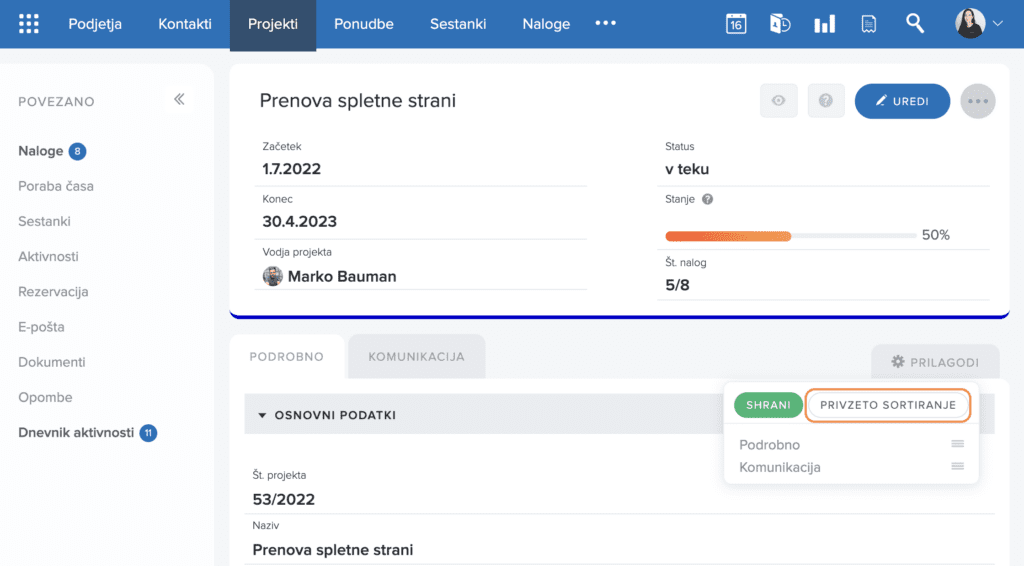This screenshot has height=566, width=1024.
Task: Open the apps grid menu
Action: (29, 24)
